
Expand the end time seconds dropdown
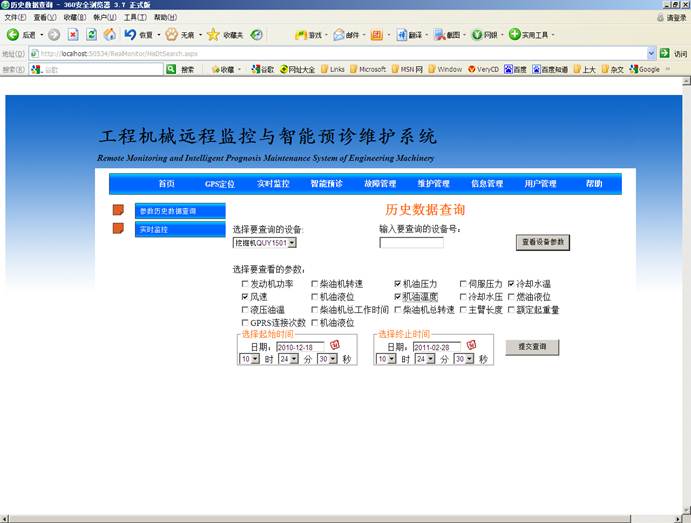coord(463,359)
